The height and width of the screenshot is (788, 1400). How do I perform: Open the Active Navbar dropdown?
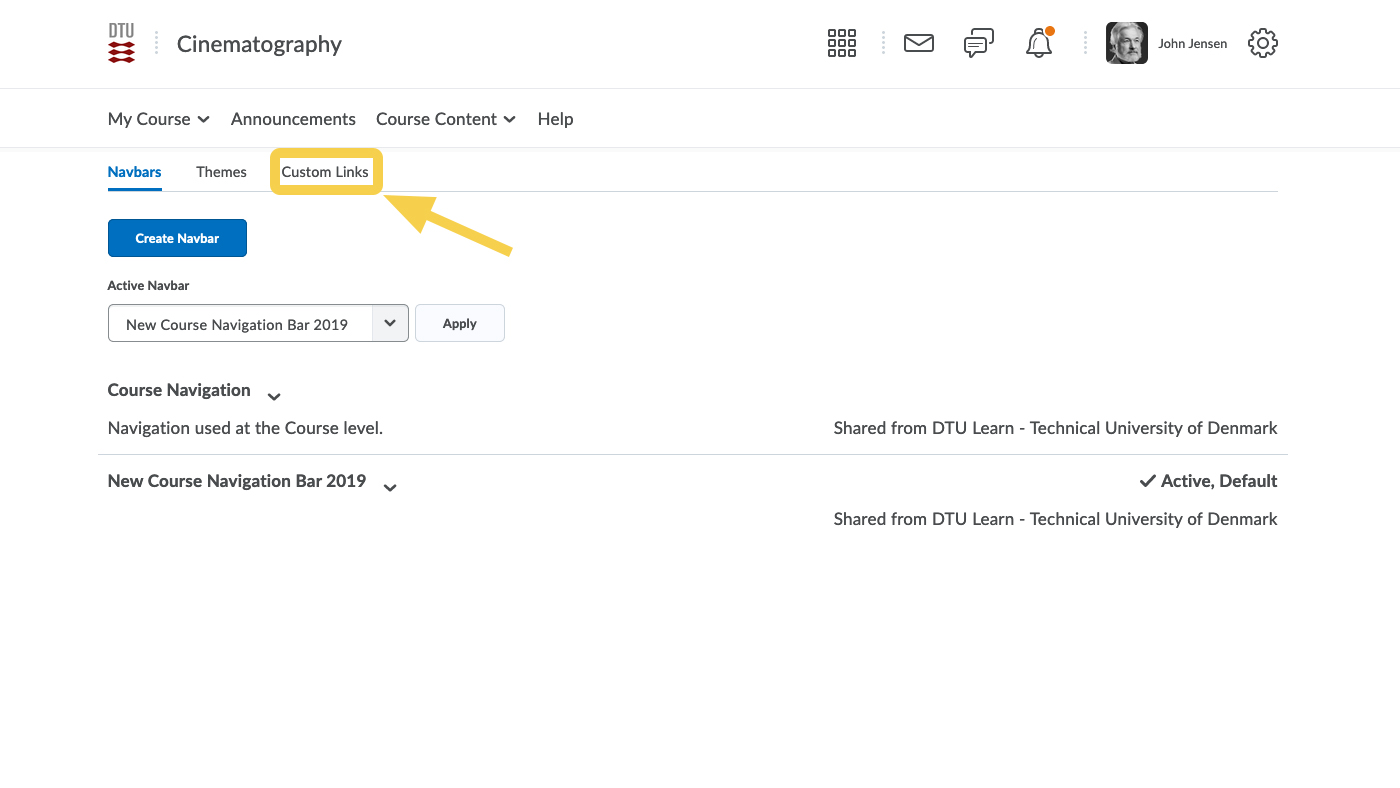[x=258, y=324]
